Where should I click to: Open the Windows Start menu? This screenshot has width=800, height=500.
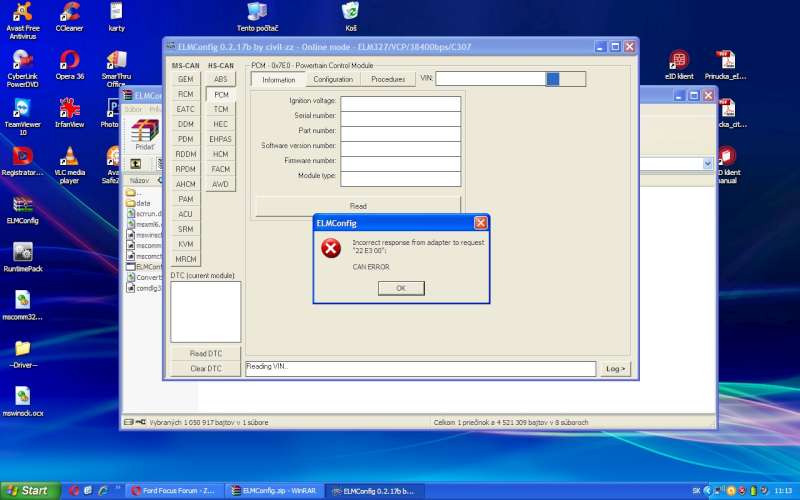point(28,490)
